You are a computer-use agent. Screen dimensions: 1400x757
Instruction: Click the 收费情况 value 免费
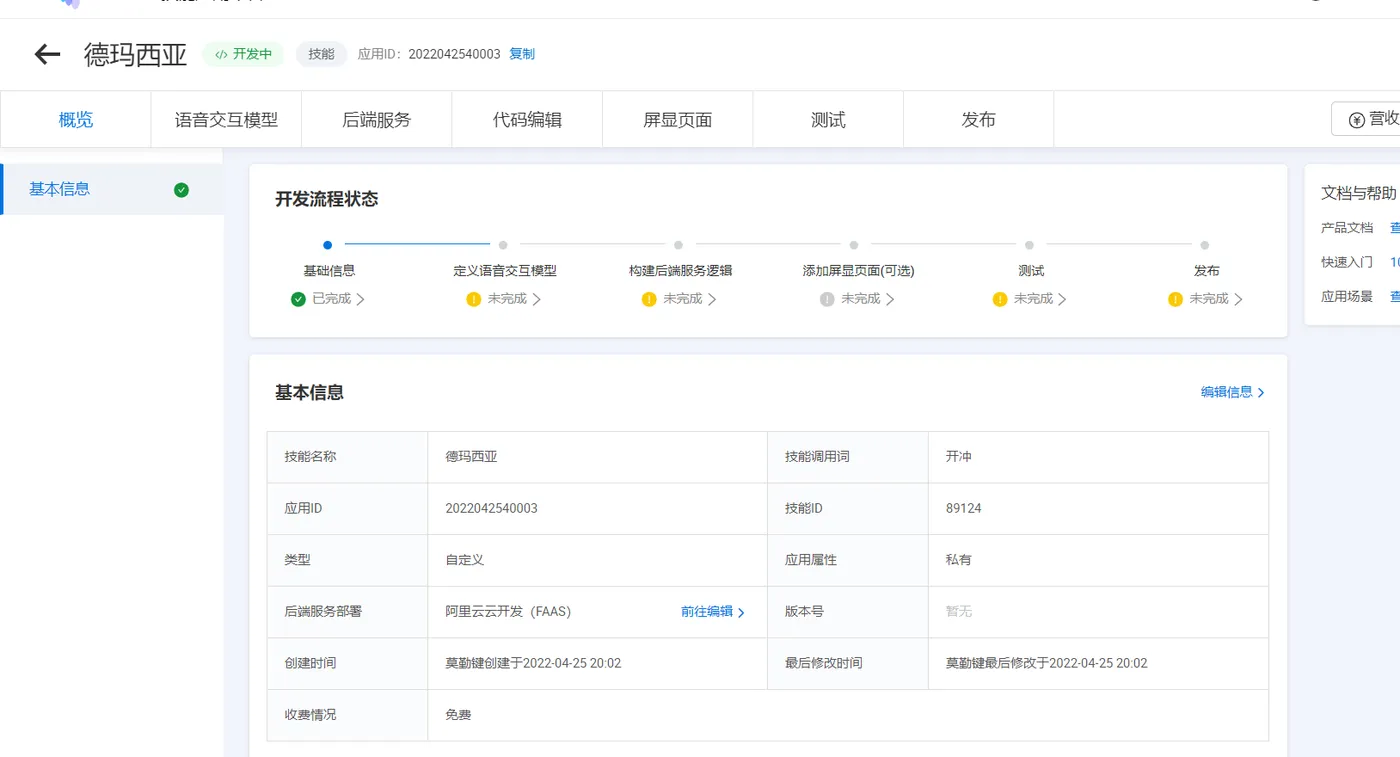pos(458,715)
